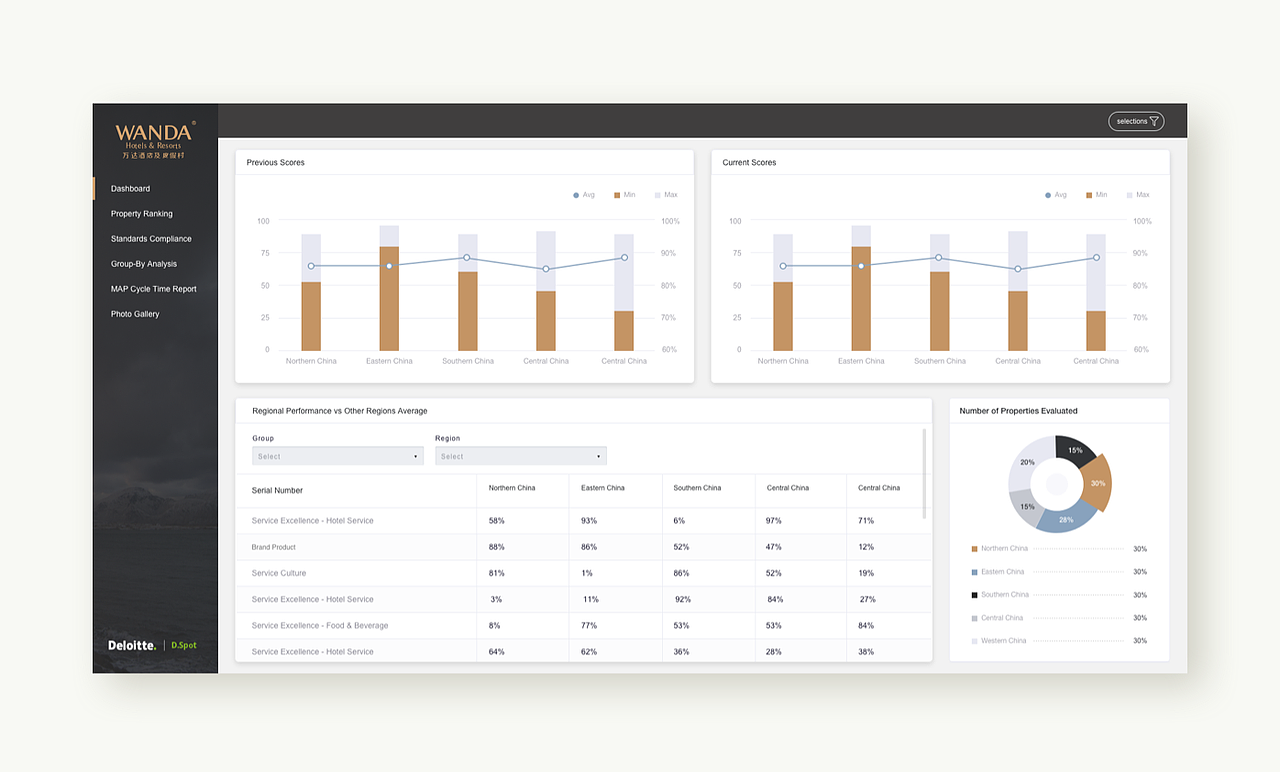Toggle Avg legend in Current Scores chart
The image size is (1280, 772).
(1056, 195)
